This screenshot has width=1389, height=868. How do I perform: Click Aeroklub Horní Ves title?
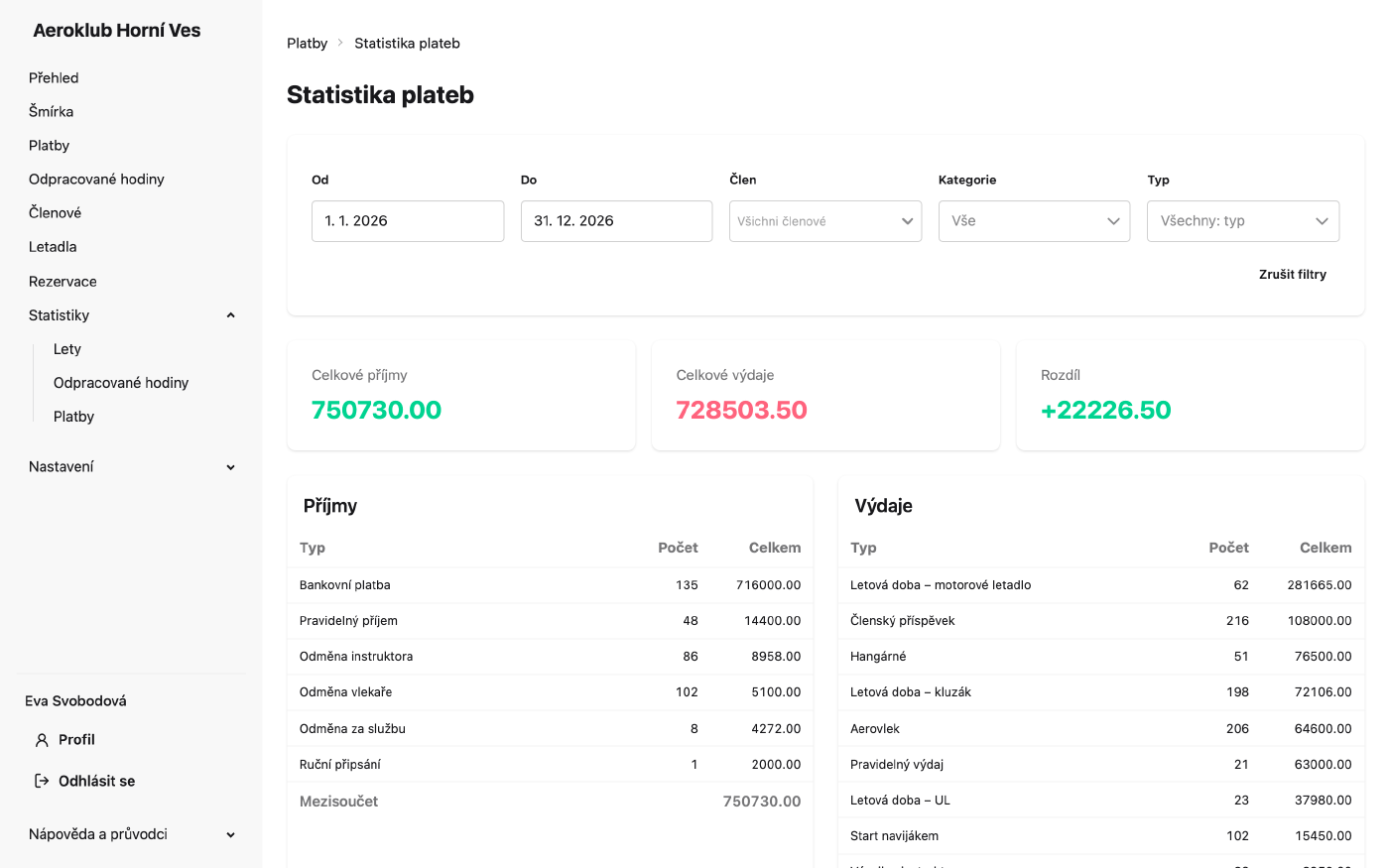pos(117,31)
